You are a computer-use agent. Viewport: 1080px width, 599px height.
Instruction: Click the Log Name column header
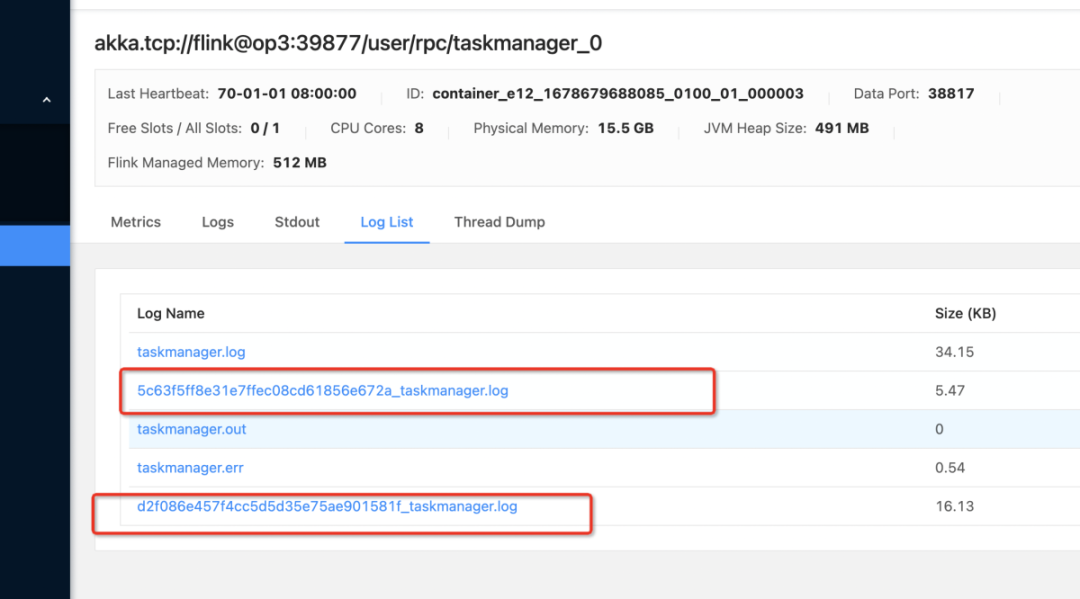(x=171, y=313)
